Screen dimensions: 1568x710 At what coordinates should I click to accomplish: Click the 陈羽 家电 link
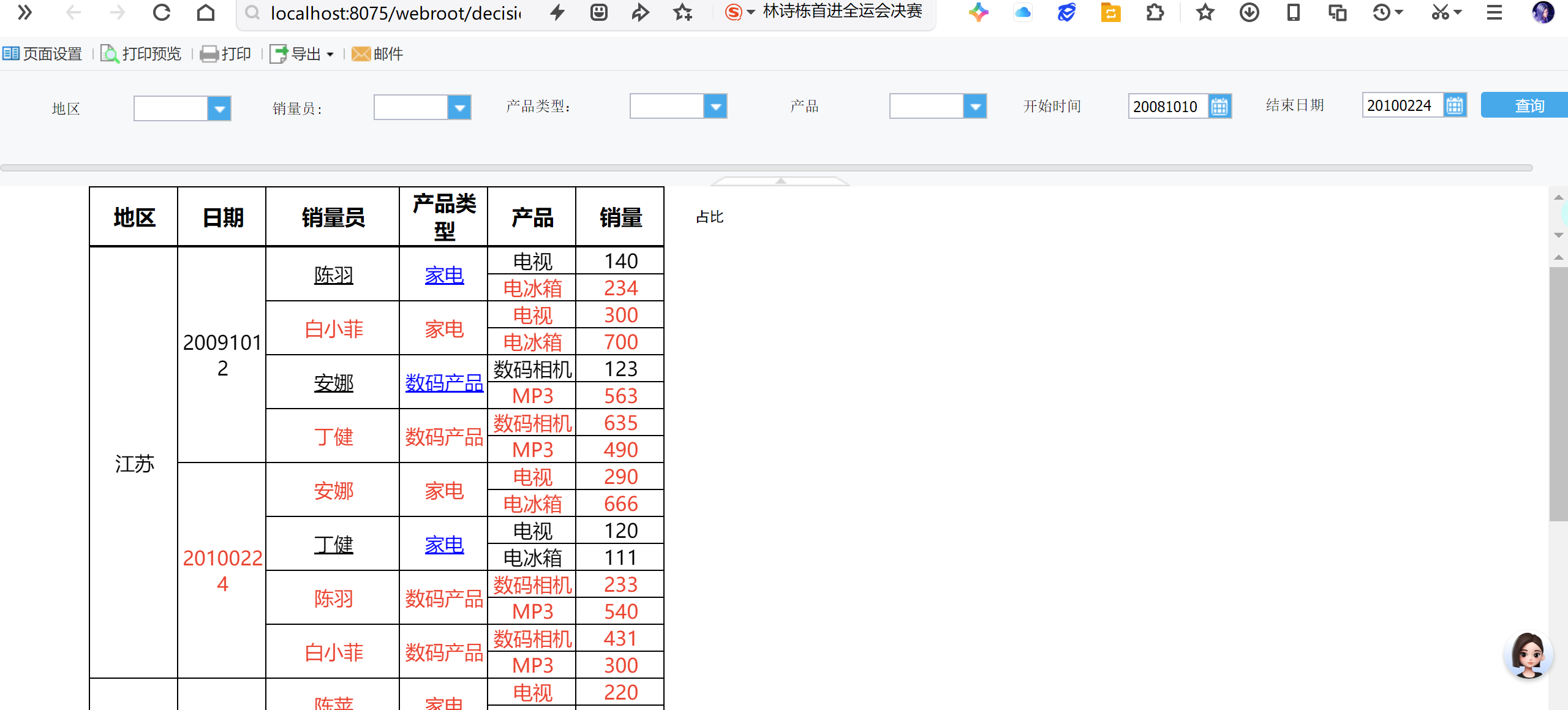[444, 275]
